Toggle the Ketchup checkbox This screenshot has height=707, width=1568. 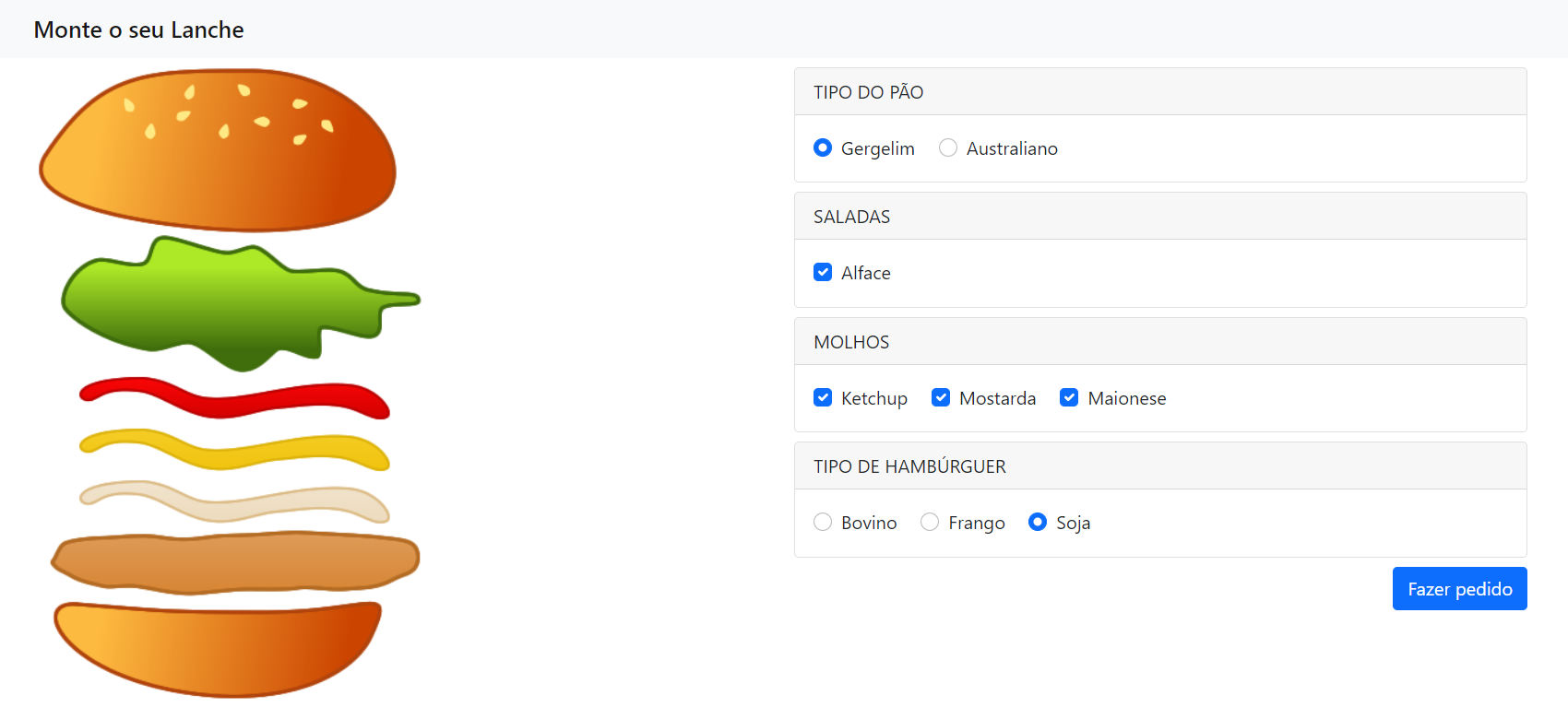[x=823, y=398]
